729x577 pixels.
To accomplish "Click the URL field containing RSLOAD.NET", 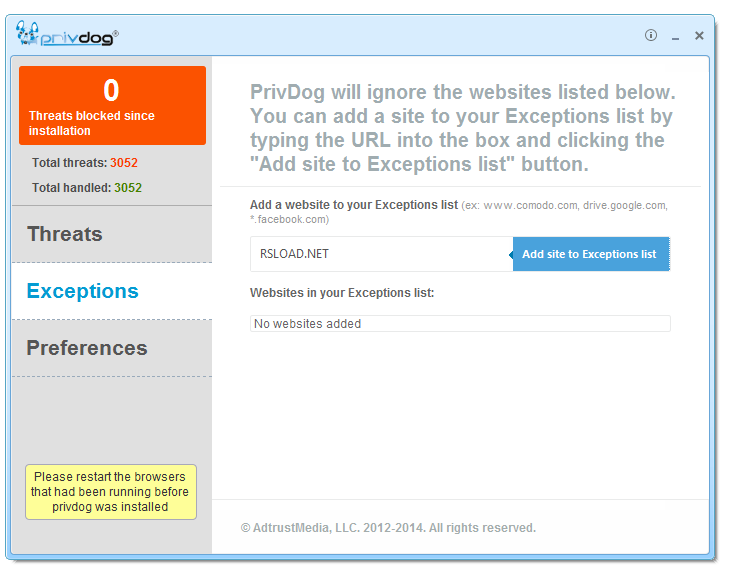I will 380,254.
